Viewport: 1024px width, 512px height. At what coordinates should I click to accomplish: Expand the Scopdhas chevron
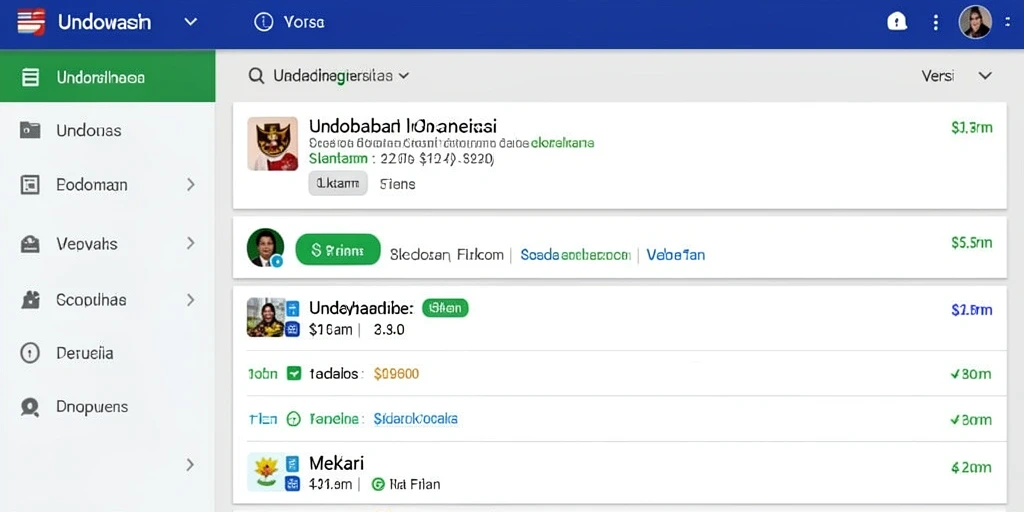point(191,300)
